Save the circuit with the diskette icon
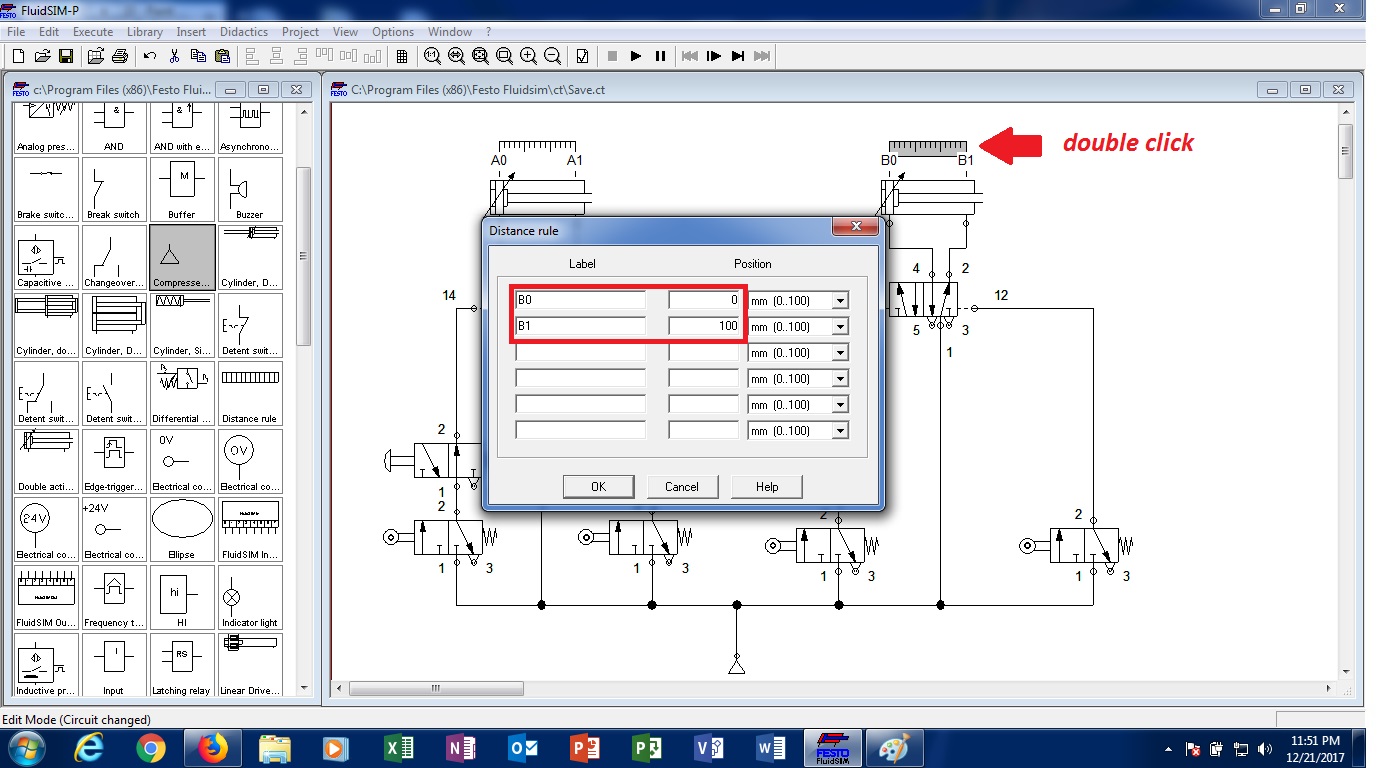This screenshot has width=1384, height=768. pyautogui.click(x=66, y=56)
